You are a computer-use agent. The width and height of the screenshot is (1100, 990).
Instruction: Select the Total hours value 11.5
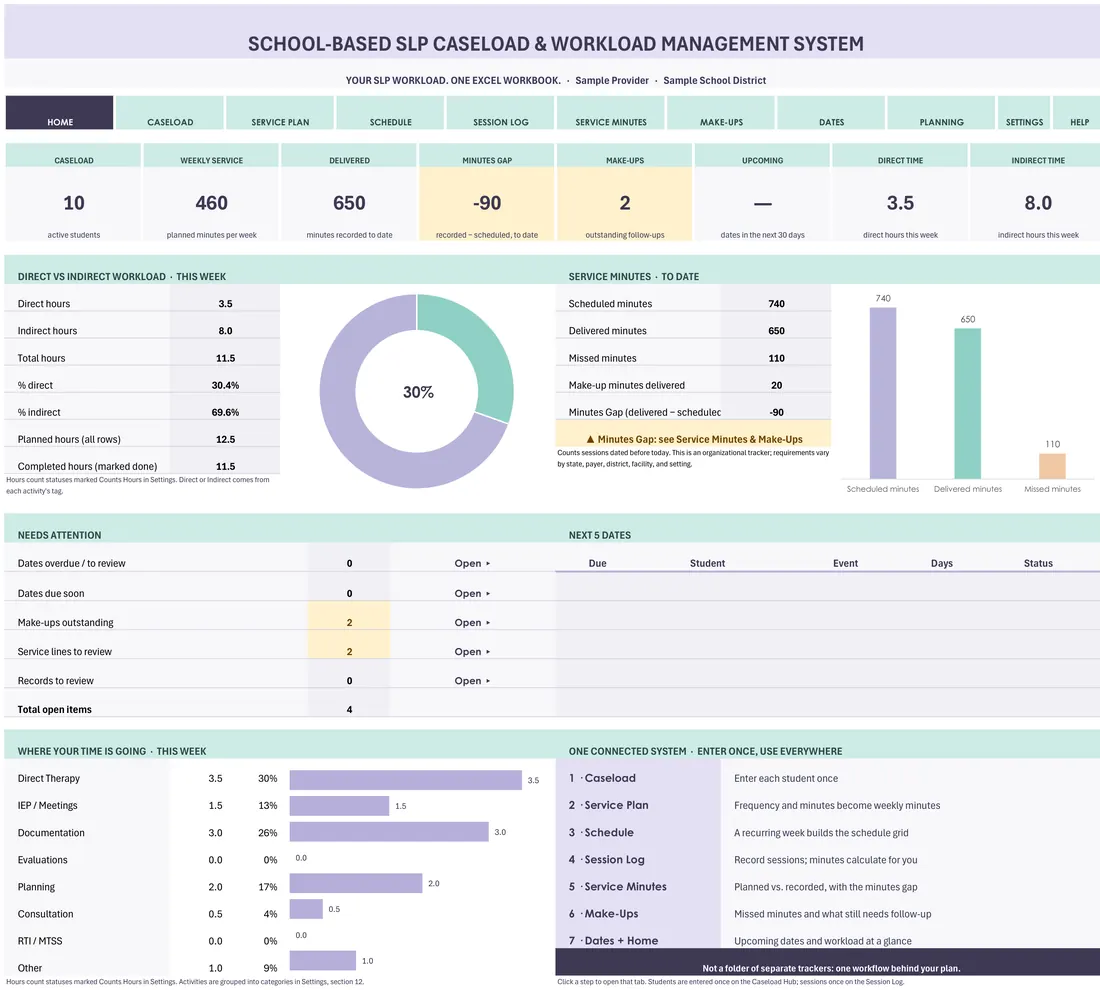[225, 359]
